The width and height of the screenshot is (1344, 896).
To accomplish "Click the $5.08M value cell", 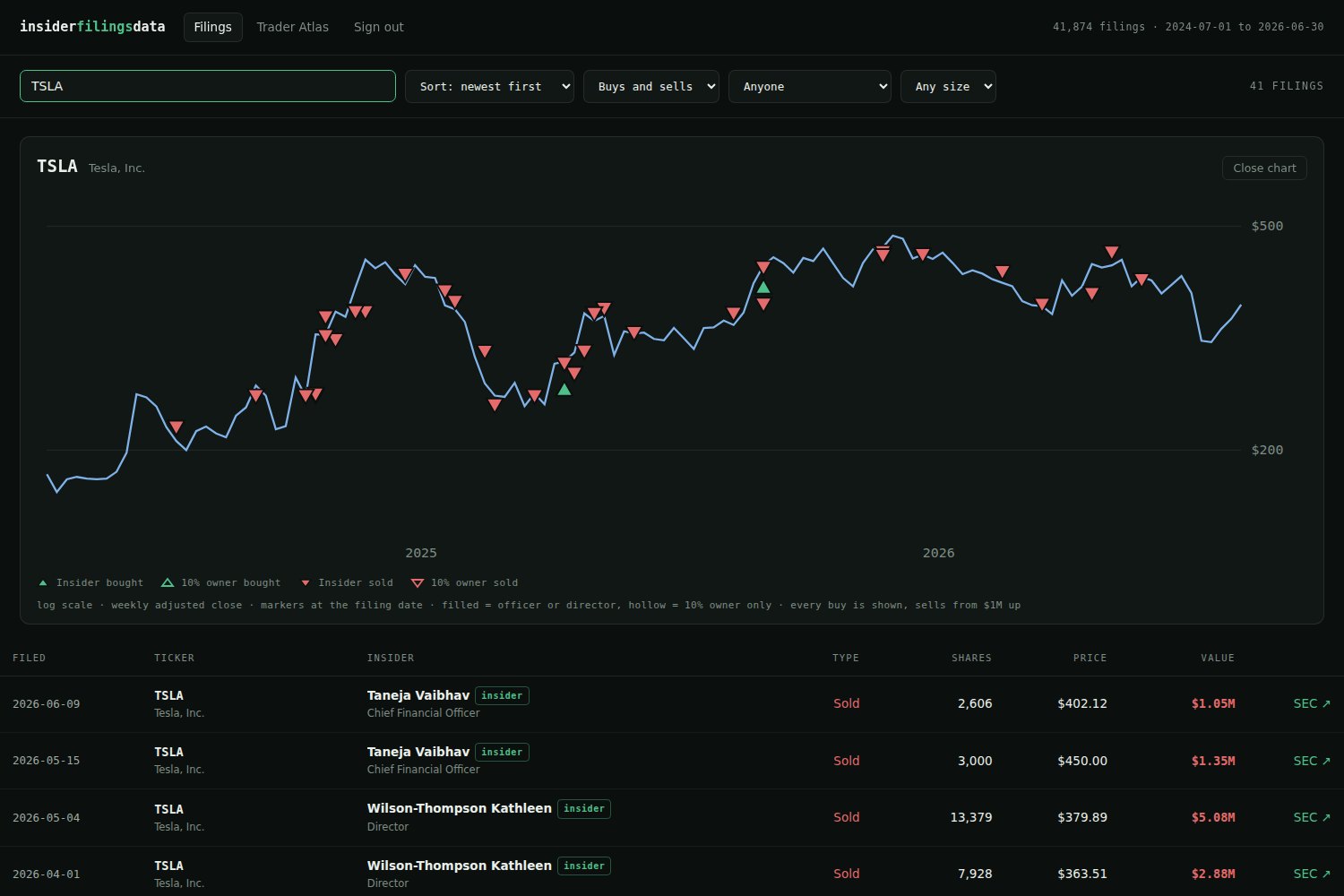I will point(1213,817).
